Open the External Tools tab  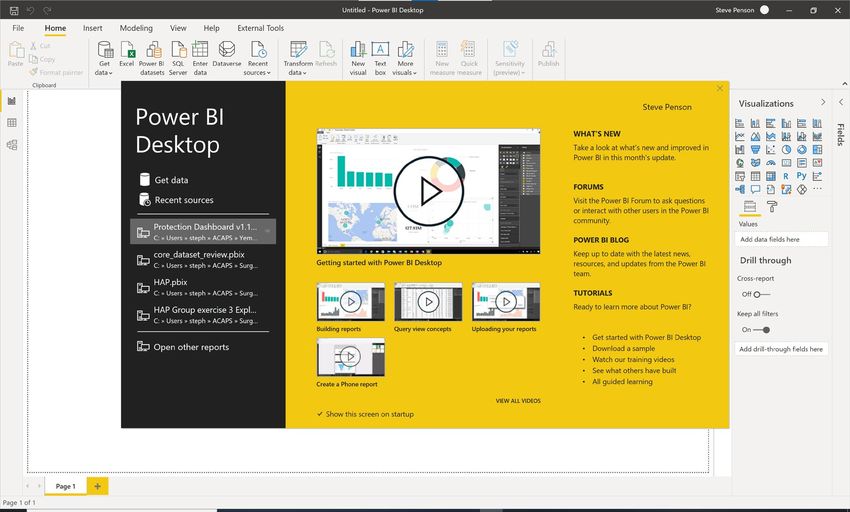[x=260, y=28]
